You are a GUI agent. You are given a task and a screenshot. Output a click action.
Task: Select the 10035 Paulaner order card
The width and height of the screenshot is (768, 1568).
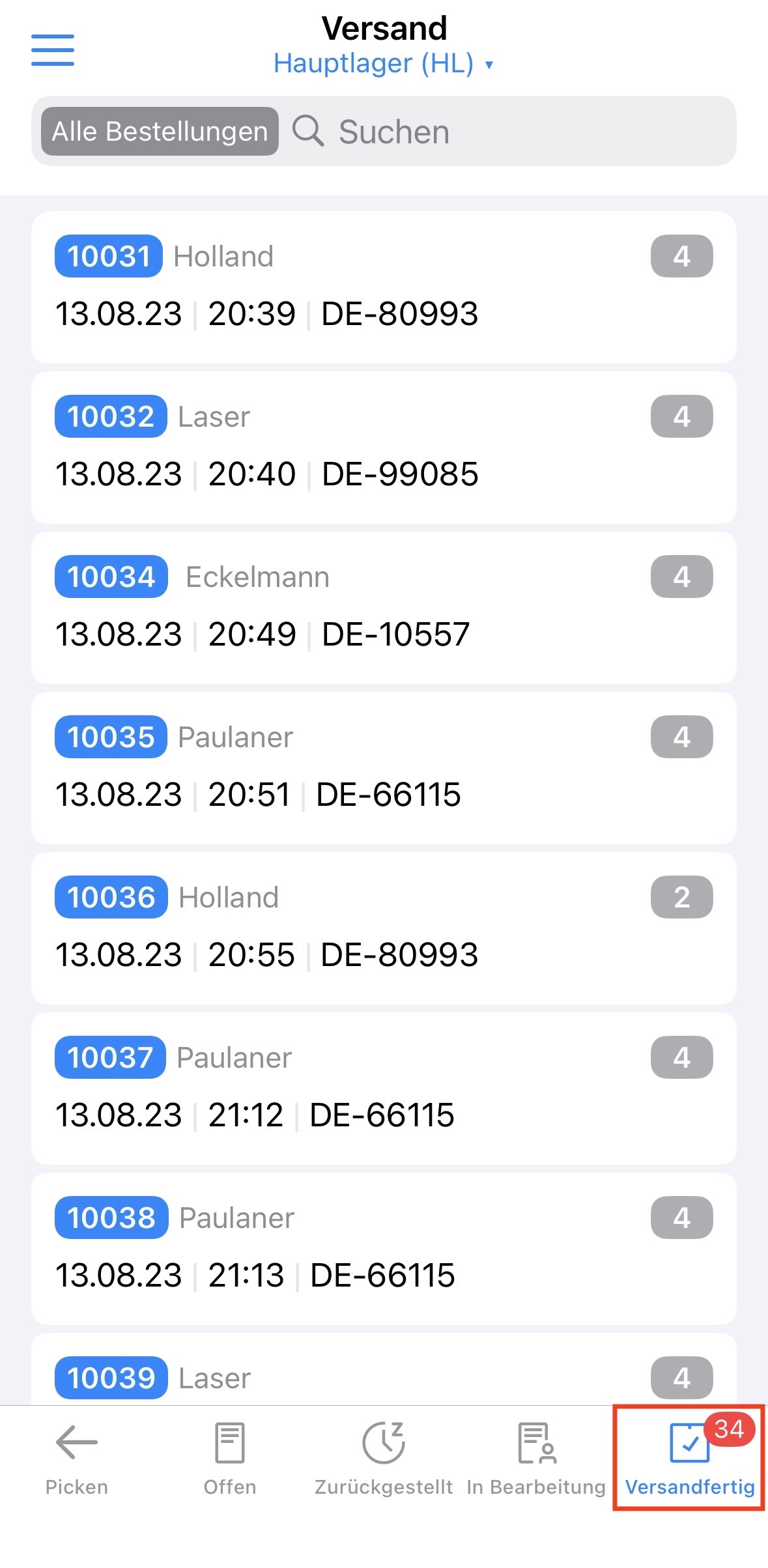[384, 767]
